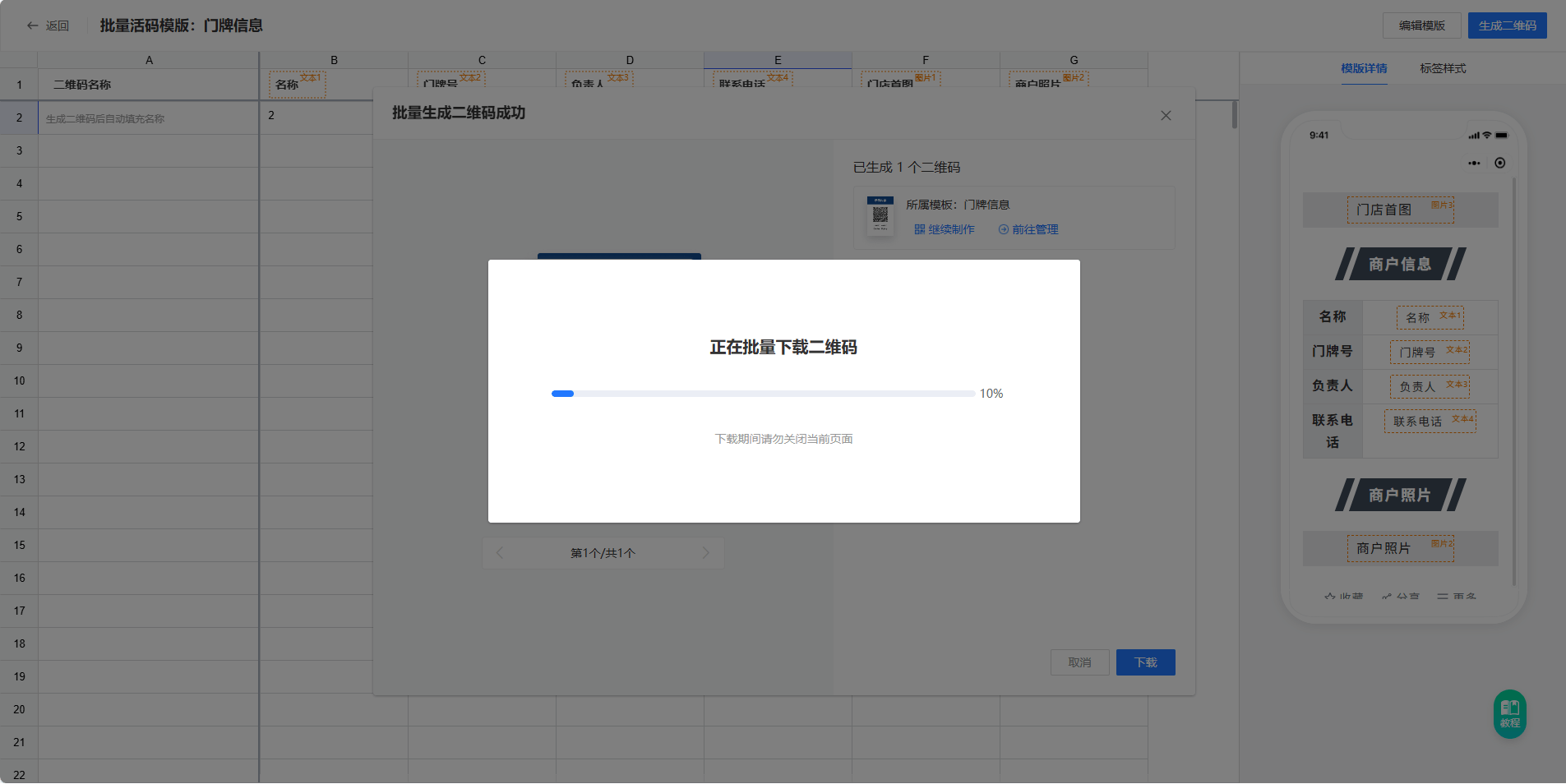Screen dimensions: 1566x784
Task: Switch to the 模版详情 tab
Action: [1364, 69]
